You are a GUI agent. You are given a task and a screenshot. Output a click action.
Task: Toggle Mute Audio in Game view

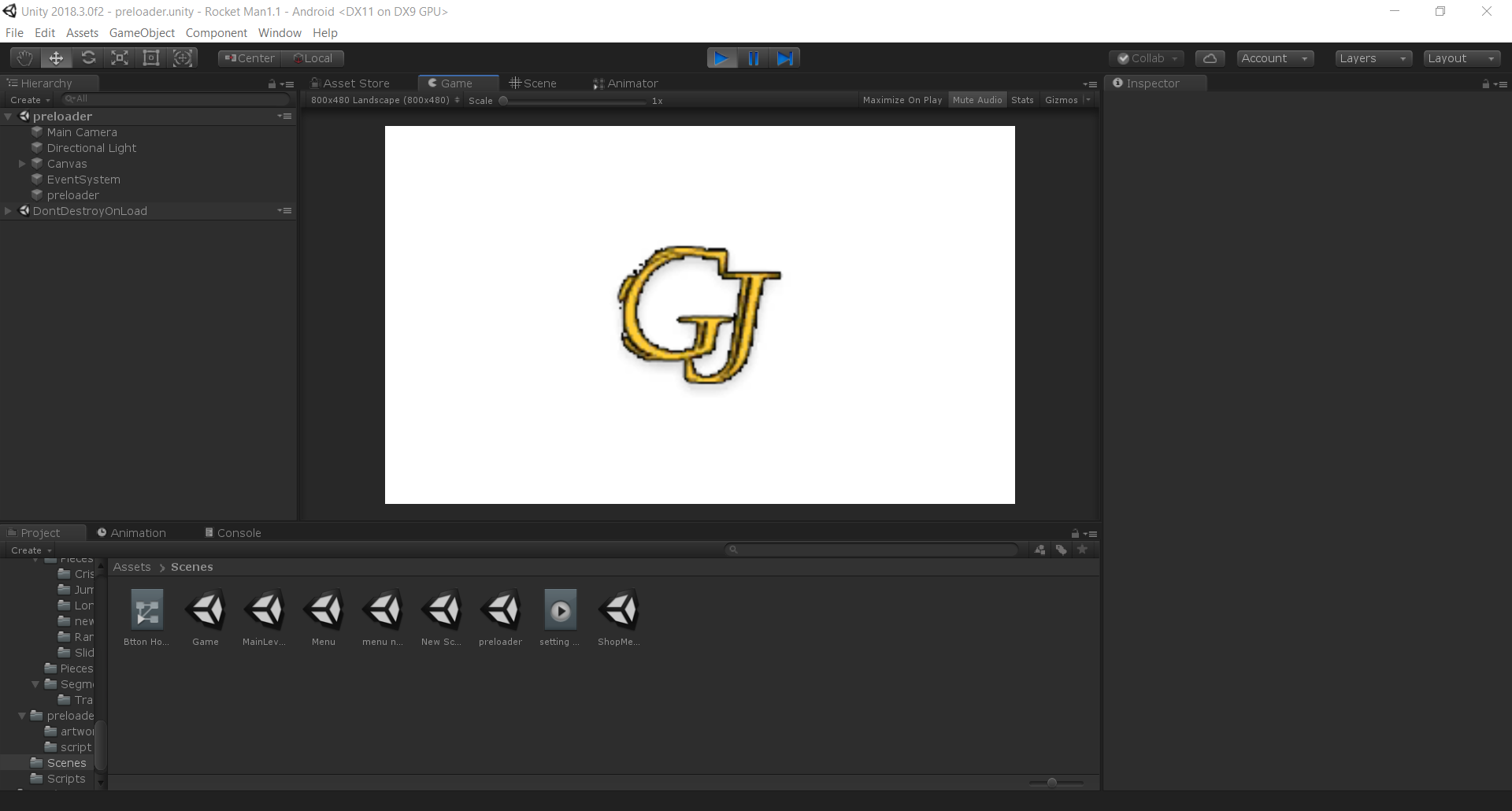tap(977, 99)
